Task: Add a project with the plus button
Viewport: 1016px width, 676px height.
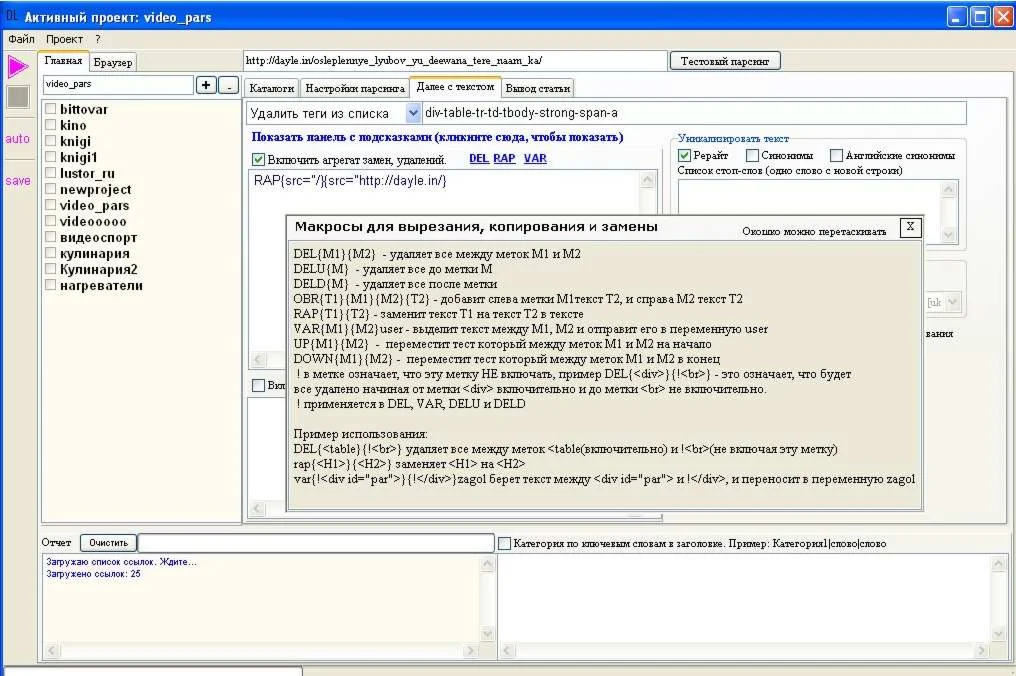Action: (206, 86)
